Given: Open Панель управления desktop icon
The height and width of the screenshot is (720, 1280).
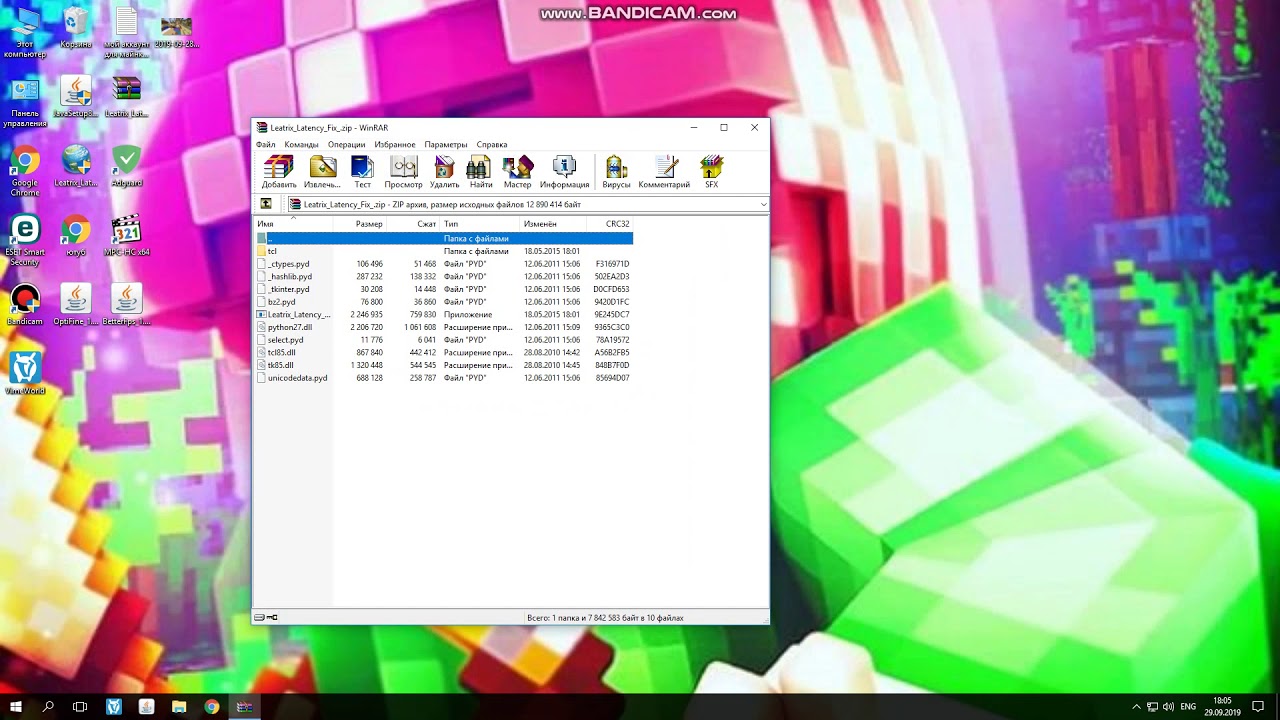Looking at the screenshot, I should click(25, 103).
